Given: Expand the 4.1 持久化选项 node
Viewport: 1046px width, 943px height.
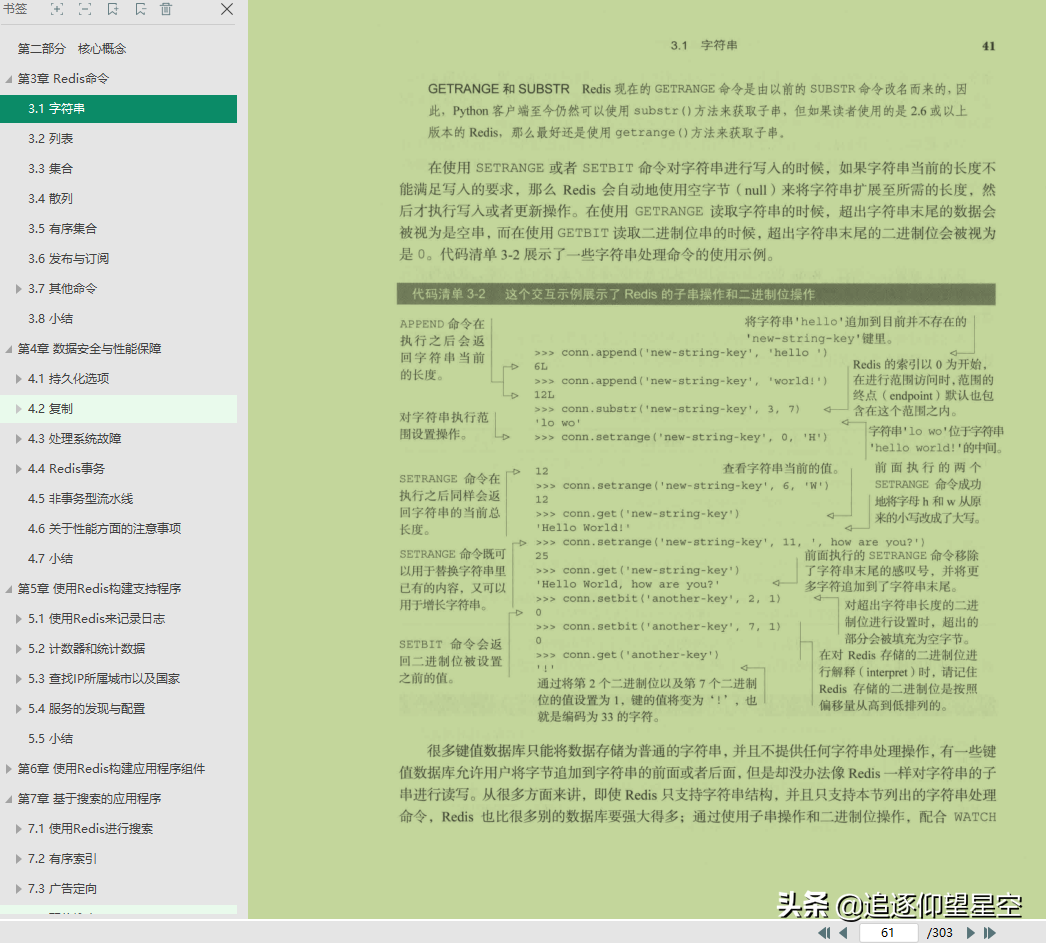Looking at the screenshot, I should tap(19, 379).
